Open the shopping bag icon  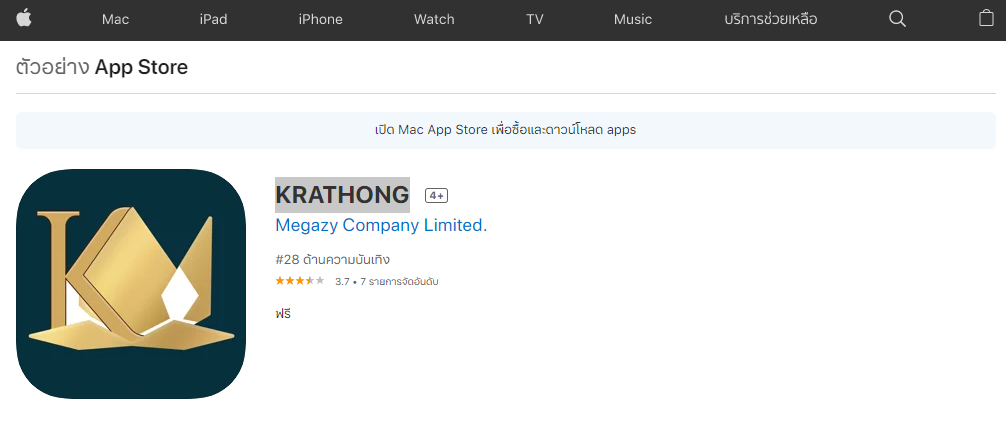coord(985,19)
